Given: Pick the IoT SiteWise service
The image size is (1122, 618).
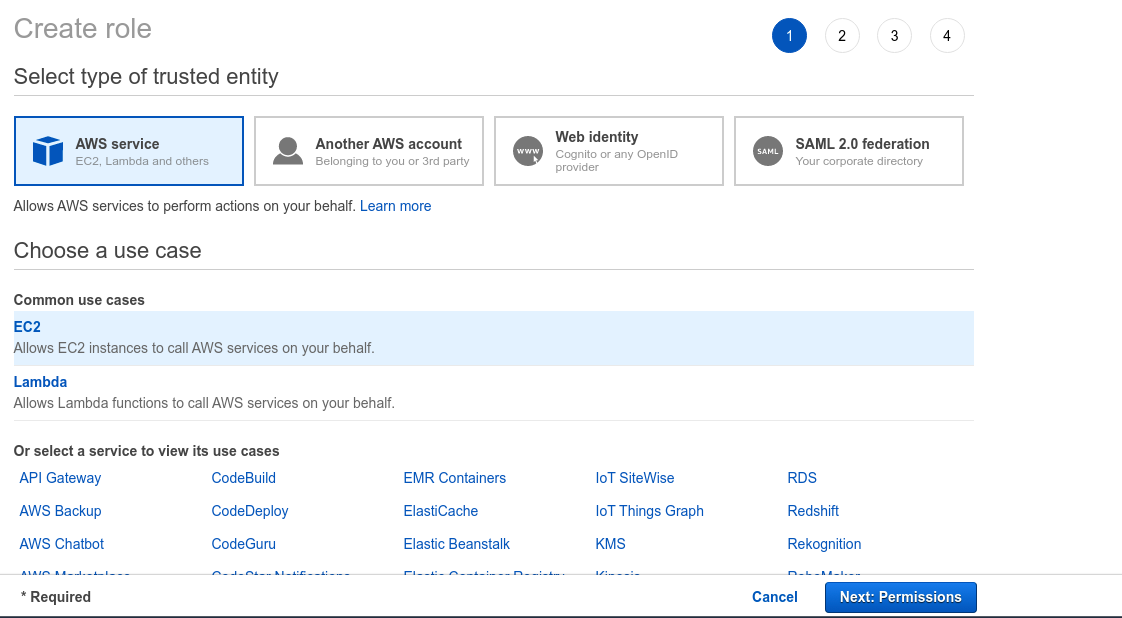Looking at the screenshot, I should coord(635,478).
